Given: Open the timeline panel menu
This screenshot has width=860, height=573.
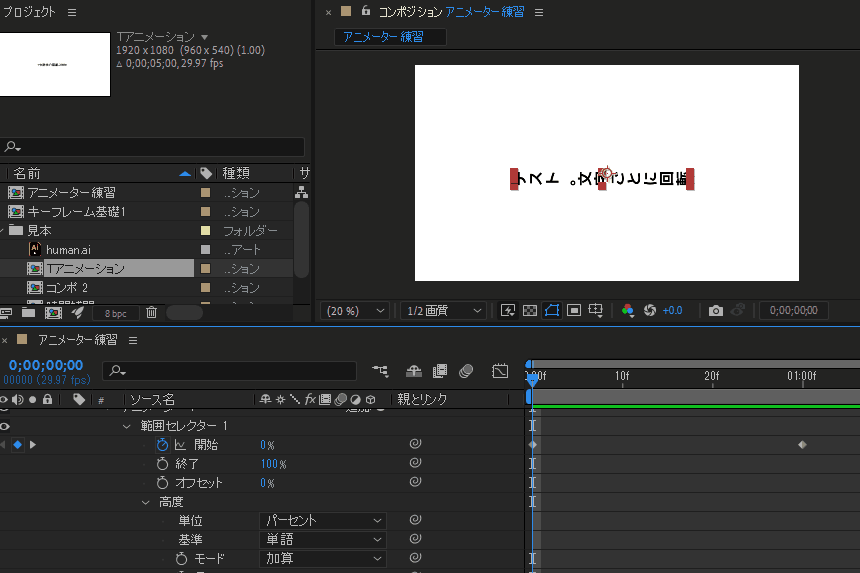Looking at the screenshot, I should tap(133, 341).
